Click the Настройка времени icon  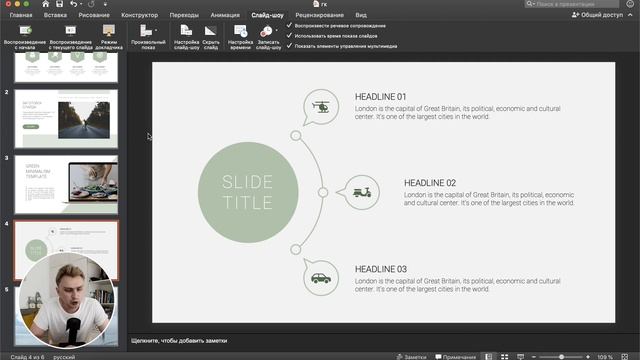240,31
